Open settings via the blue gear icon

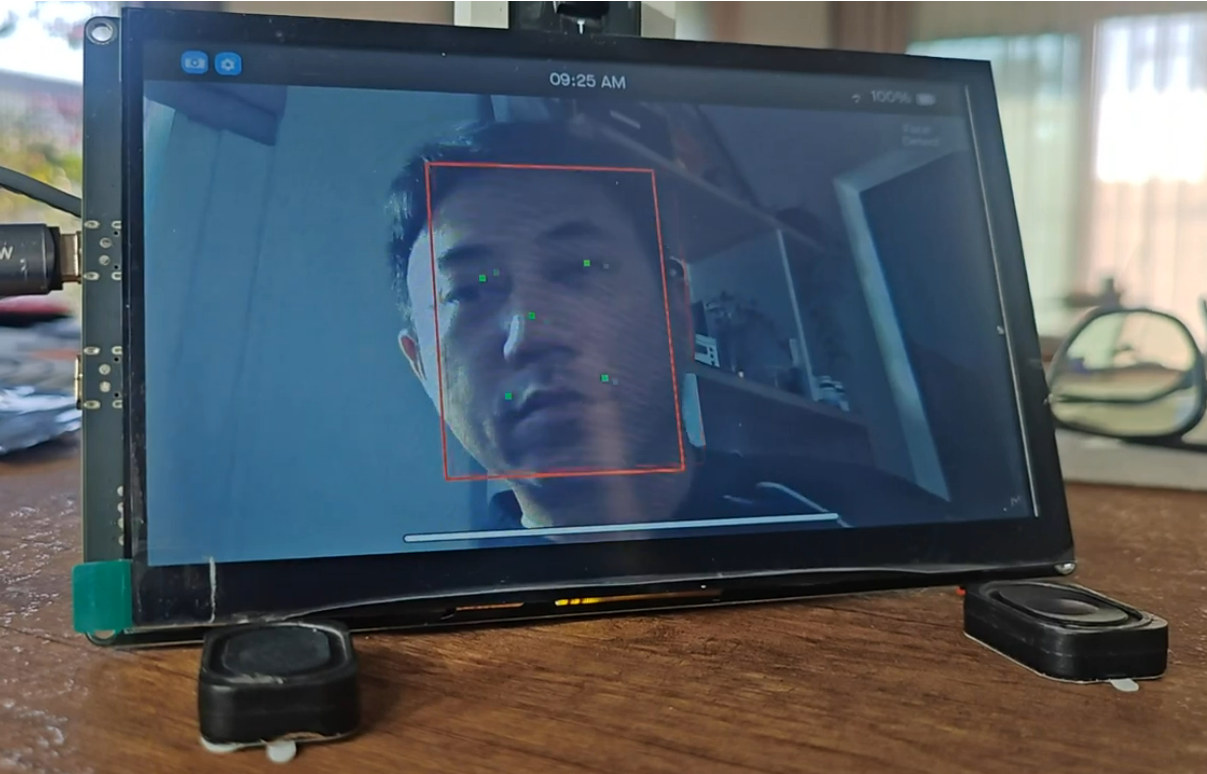(228, 64)
